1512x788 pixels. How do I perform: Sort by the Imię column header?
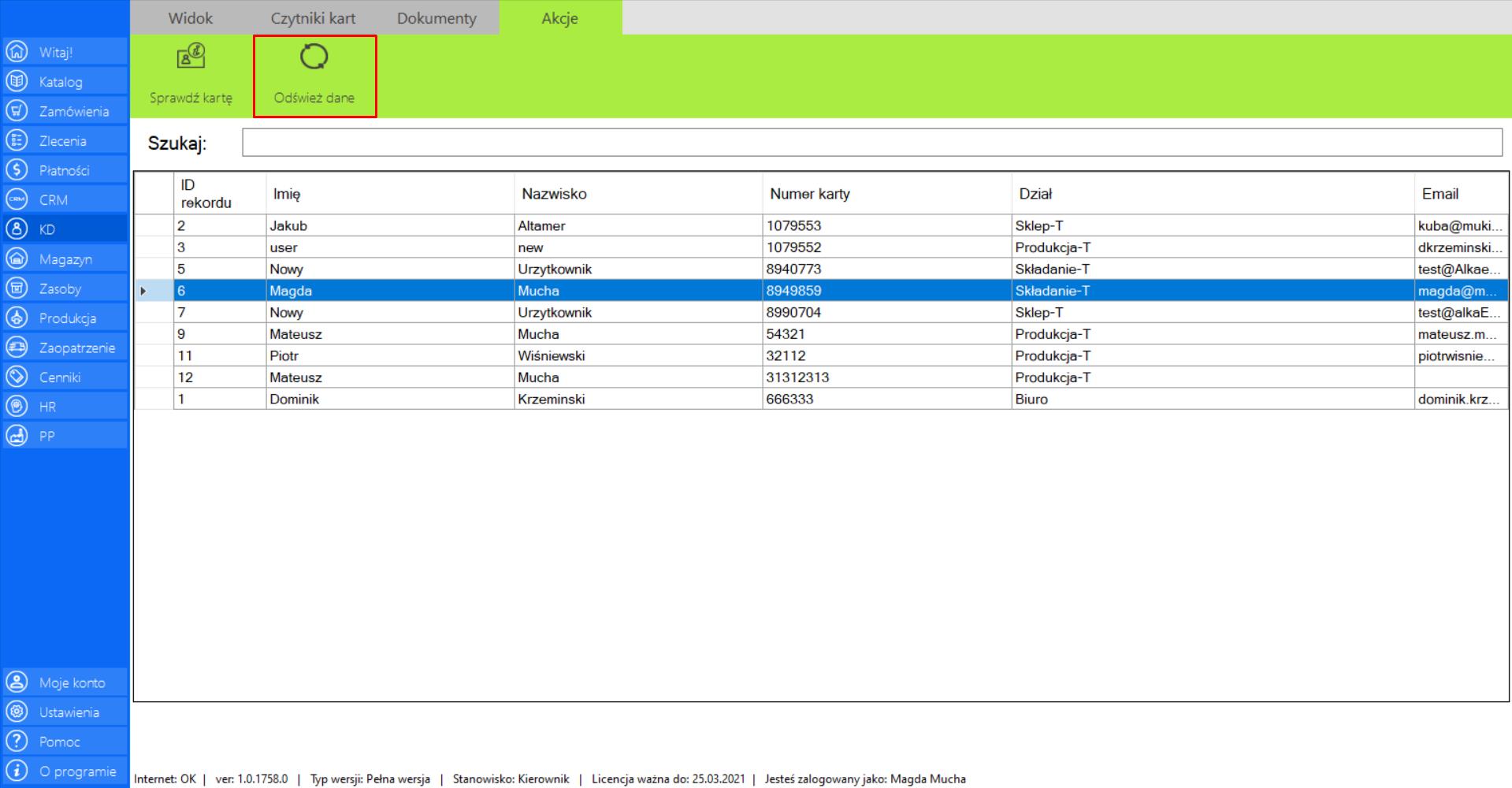point(390,194)
